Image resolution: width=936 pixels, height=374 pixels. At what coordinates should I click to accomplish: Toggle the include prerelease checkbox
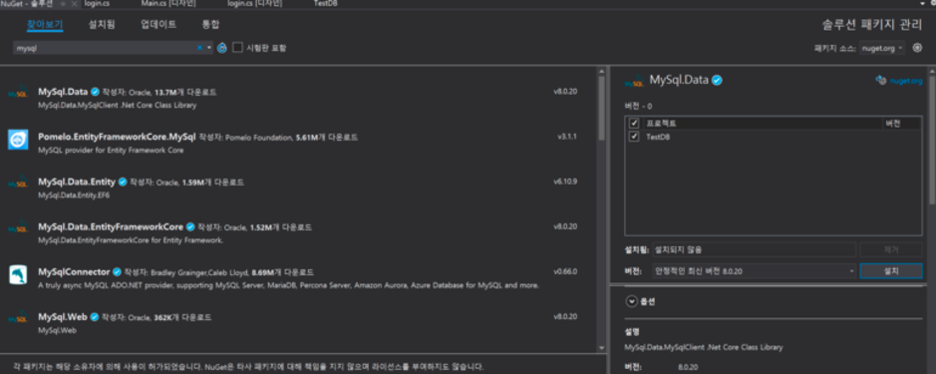[x=238, y=47]
